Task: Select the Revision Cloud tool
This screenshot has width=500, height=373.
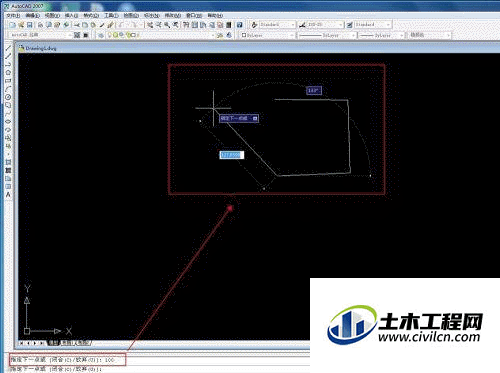Action: click(8, 105)
